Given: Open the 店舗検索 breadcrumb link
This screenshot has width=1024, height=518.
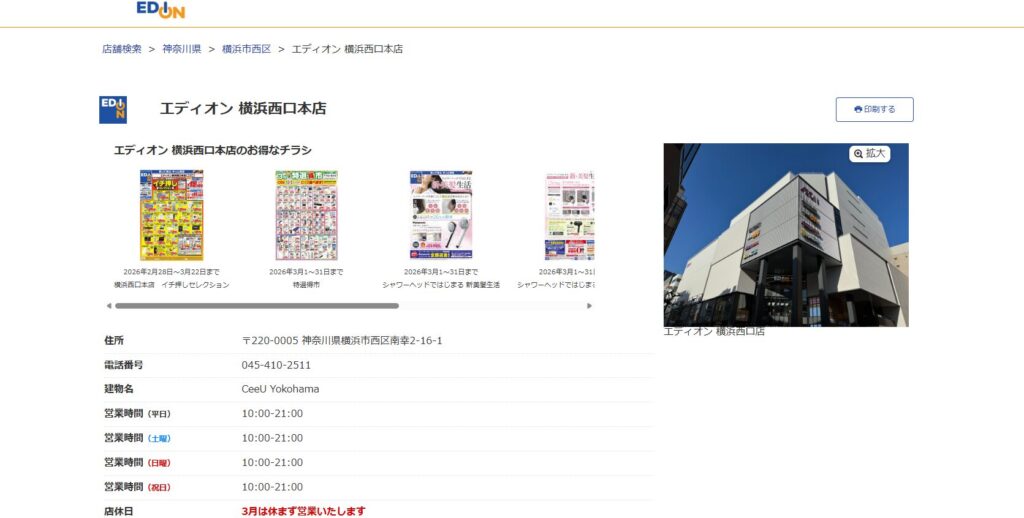Looking at the screenshot, I should (121, 49).
